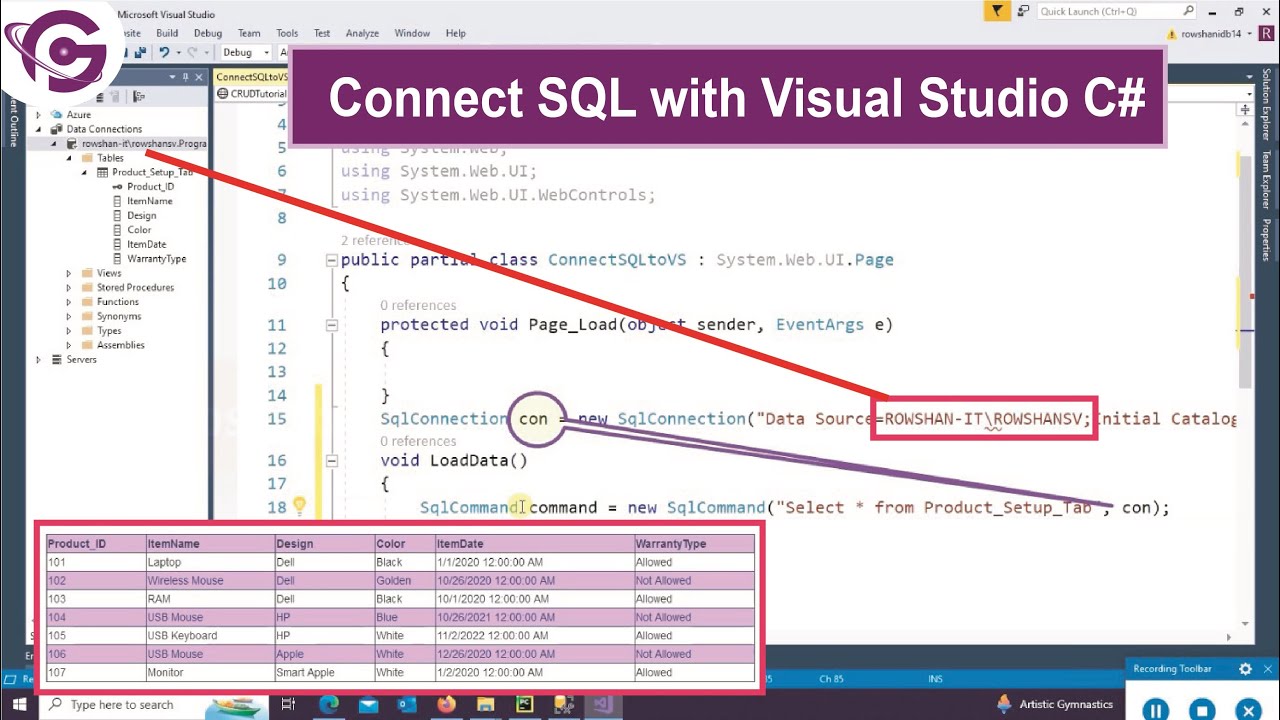This screenshot has height=720, width=1280.
Task: Collapse the Page_Load method code region
Action: pos(332,325)
